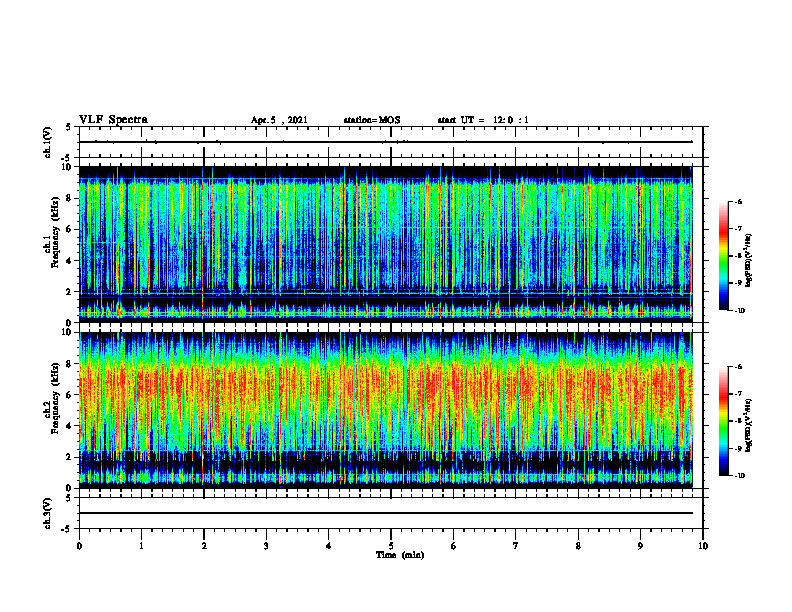Click the ch.1 voltage waveform trace
Viewport: 792px width, 612px height.
pos(386,142)
